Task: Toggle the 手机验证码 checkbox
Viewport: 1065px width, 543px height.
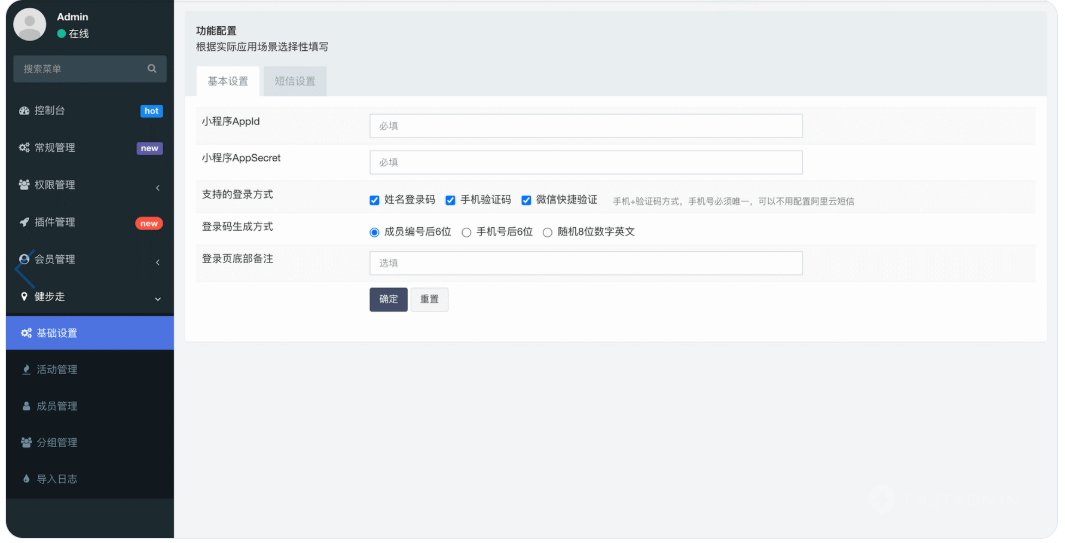Action: tap(451, 200)
